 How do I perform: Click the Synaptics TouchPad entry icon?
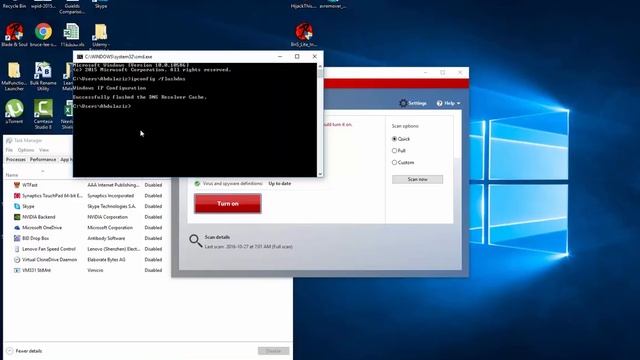(17, 196)
